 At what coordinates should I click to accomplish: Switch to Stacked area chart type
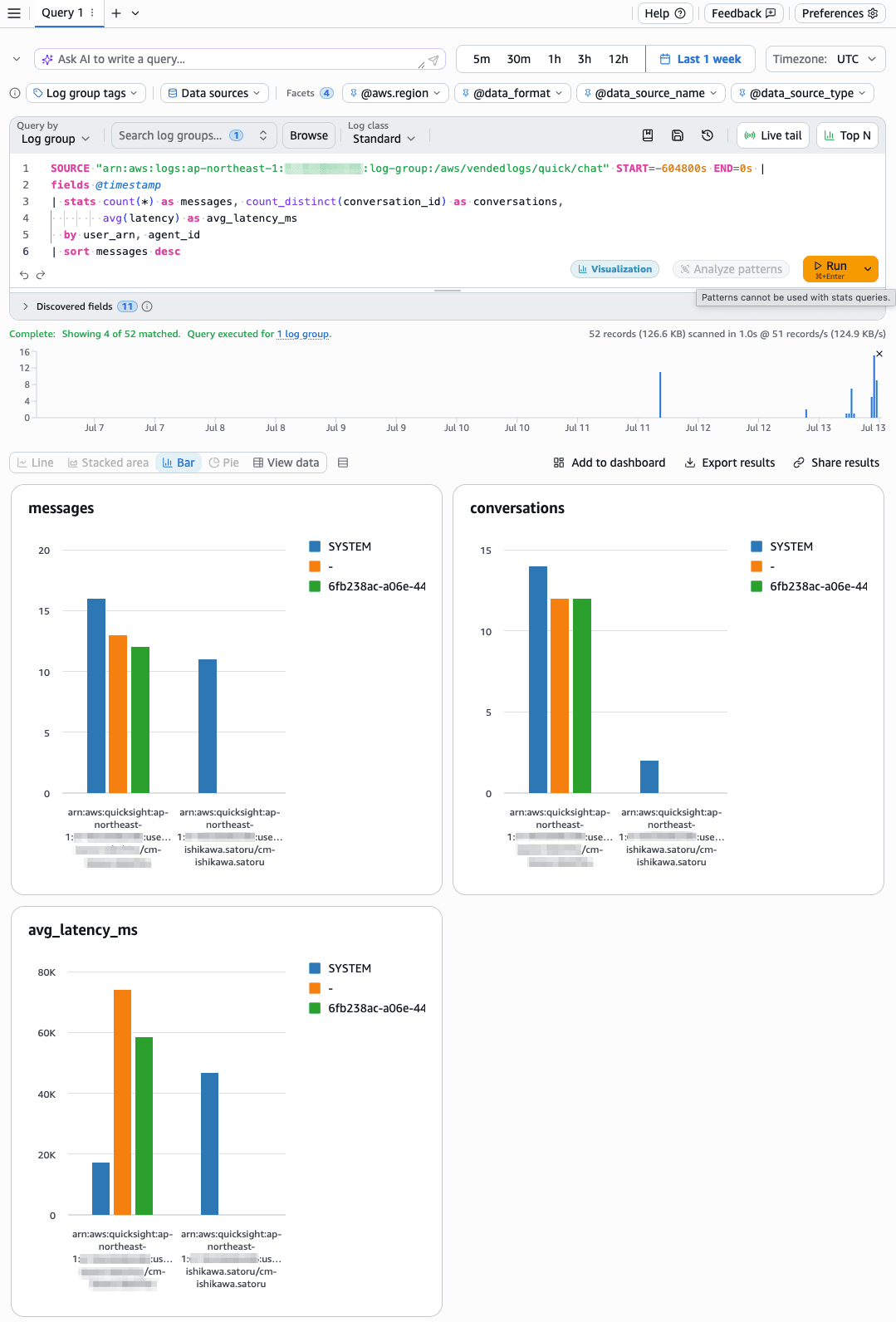108,463
